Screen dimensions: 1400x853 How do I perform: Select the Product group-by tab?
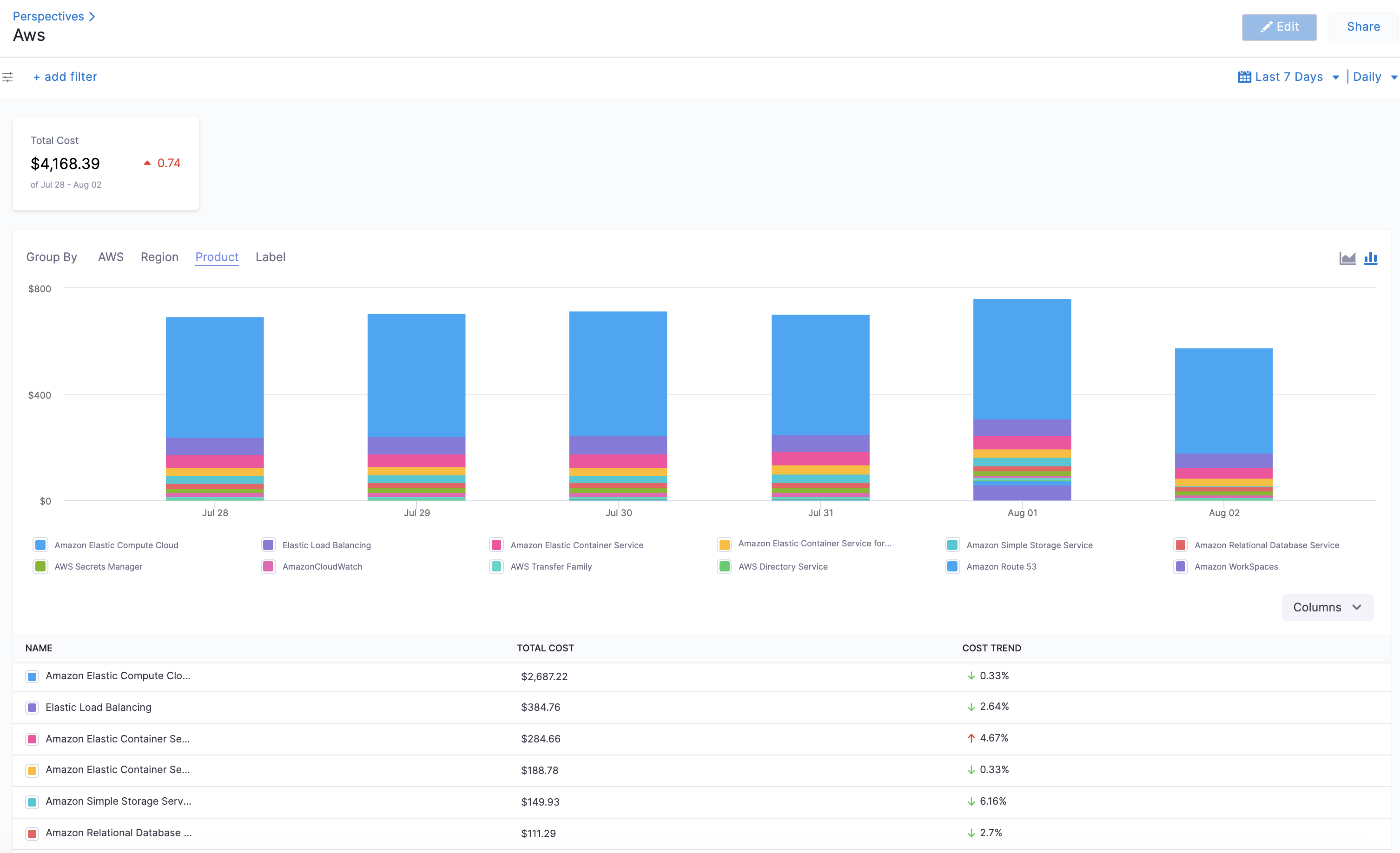[x=217, y=257]
